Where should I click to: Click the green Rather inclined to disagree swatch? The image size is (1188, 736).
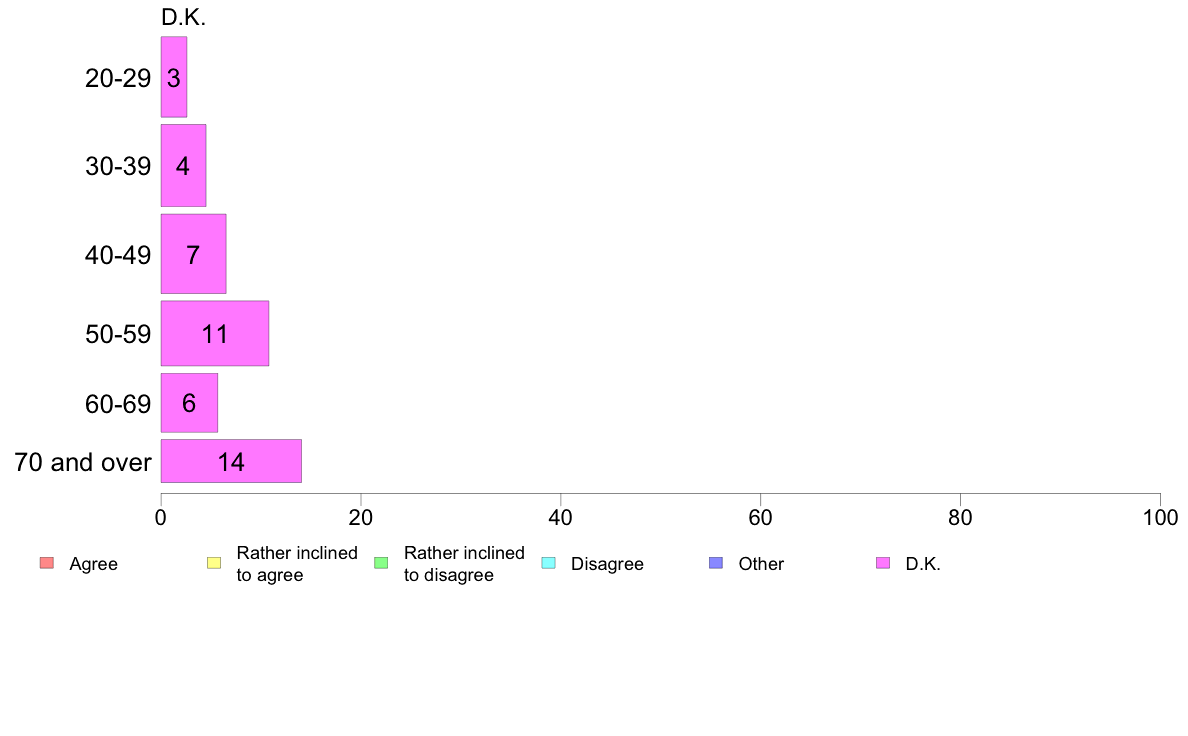381,563
